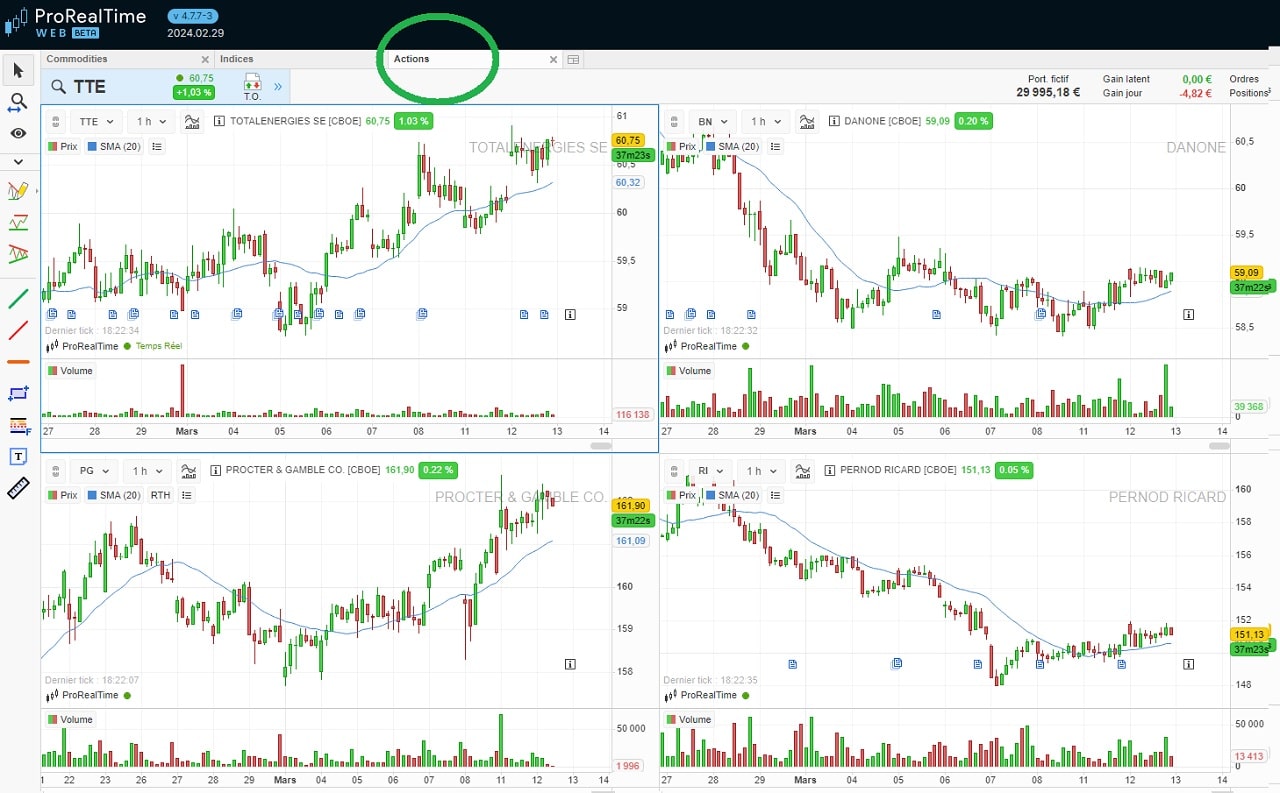Select the Fibonacci levels tool
Screen dimensions: 1280x793
tap(18, 425)
